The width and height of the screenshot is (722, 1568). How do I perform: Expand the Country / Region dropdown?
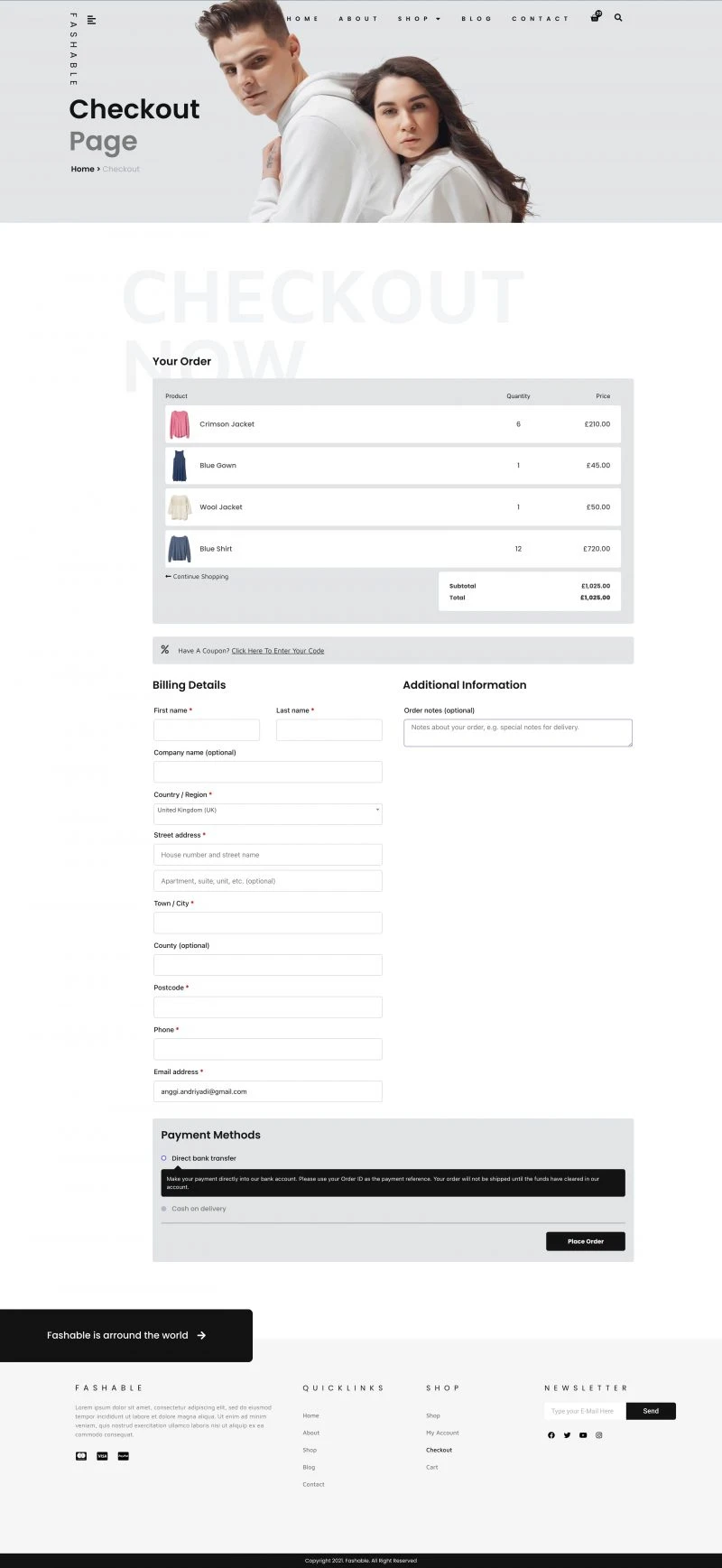point(267,812)
